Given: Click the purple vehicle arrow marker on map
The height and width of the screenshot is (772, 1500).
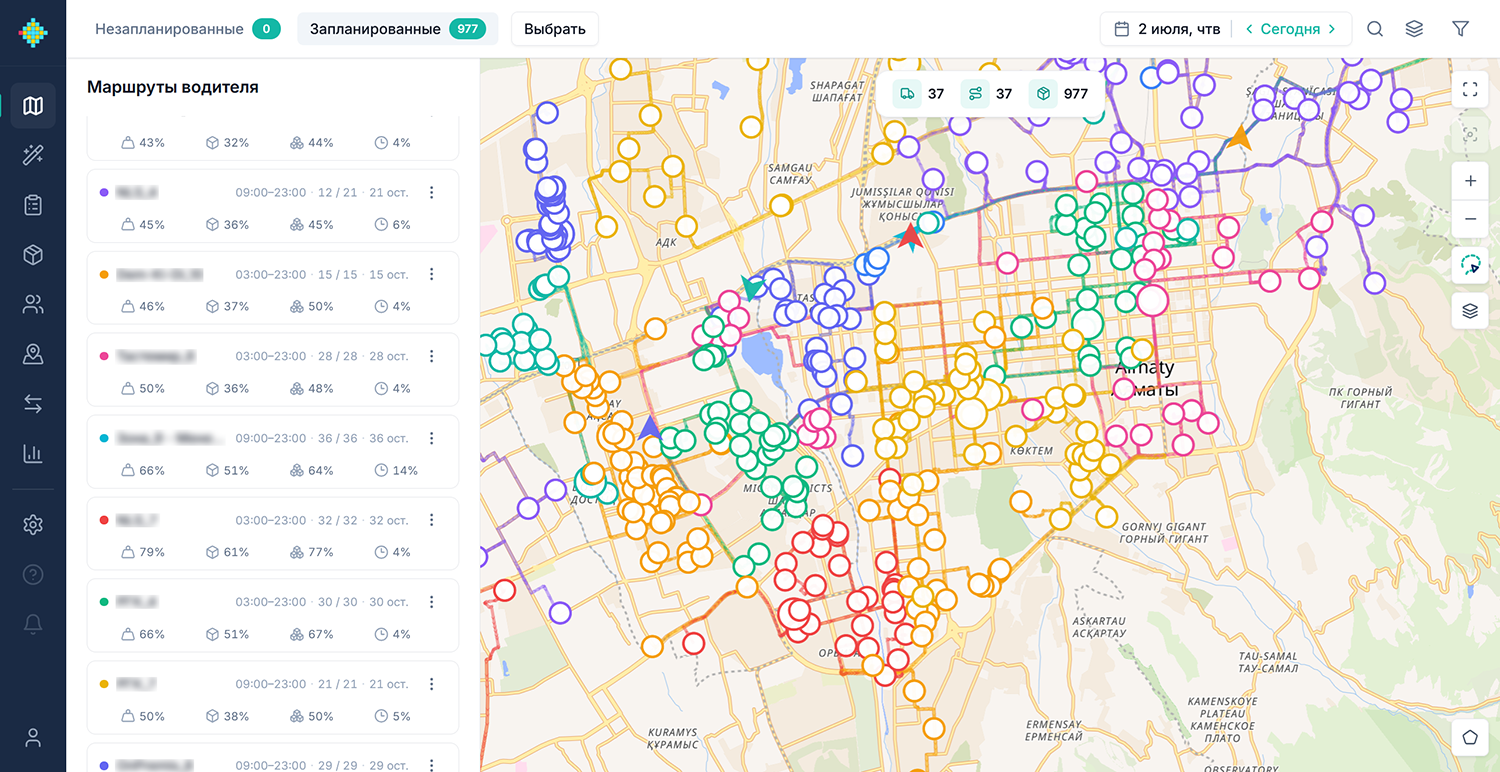Looking at the screenshot, I should [x=649, y=428].
